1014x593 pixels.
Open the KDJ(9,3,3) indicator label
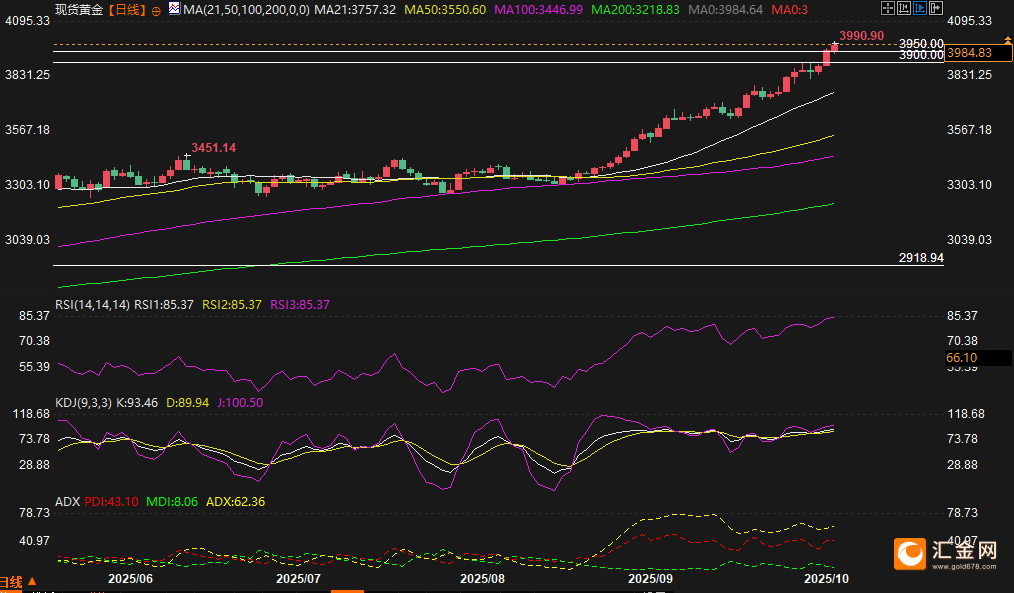pyautogui.click(x=85, y=402)
